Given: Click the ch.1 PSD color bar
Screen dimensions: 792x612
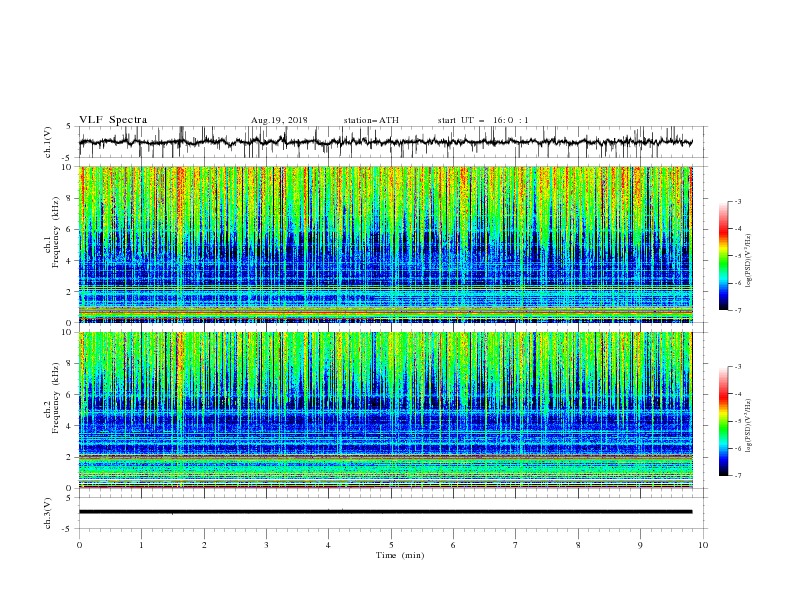Looking at the screenshot, I should (x=723, y=256).
